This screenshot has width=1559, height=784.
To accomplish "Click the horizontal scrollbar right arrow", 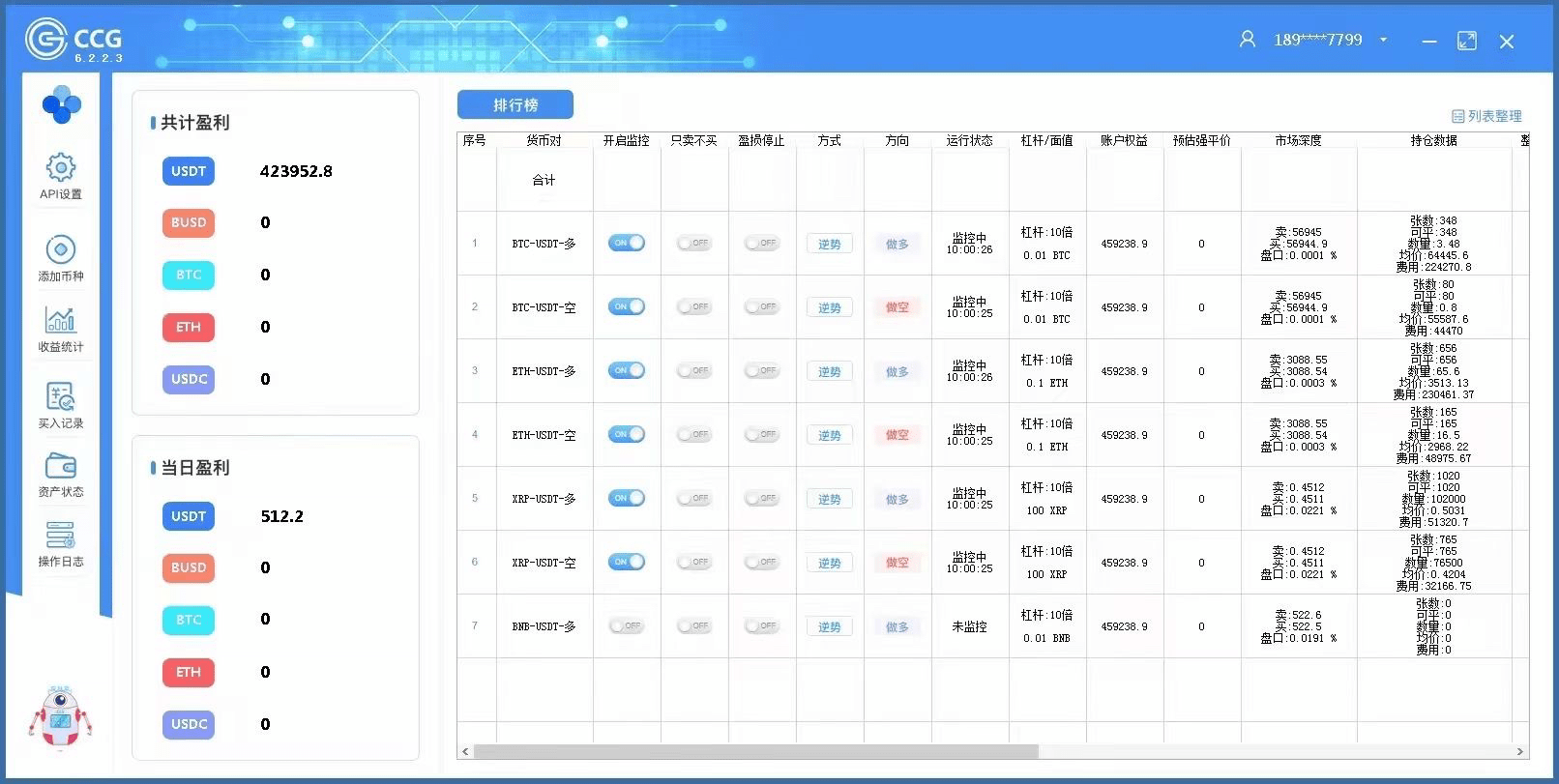I will (x=1519, y=751).
